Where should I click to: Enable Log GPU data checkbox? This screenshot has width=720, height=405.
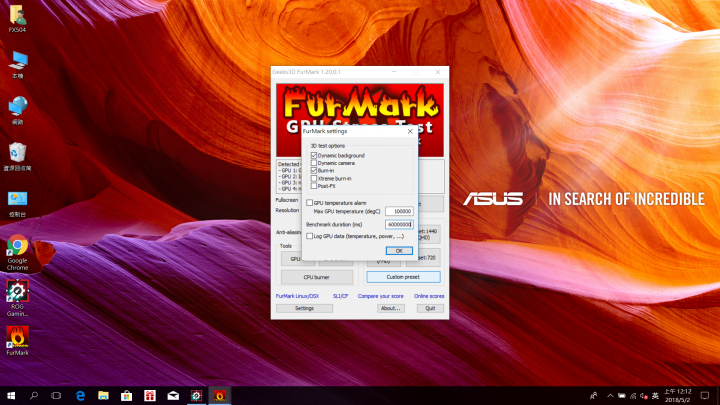click(x=309, y=236)
